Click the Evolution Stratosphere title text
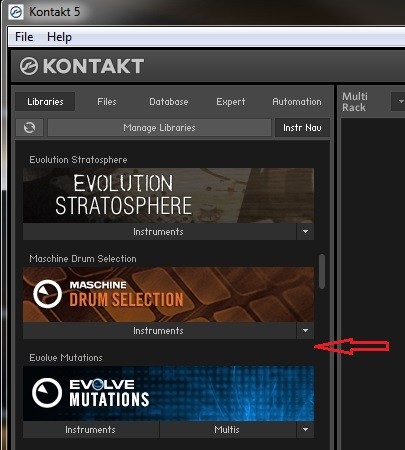 pyautogui.click(x=78, y=160)
